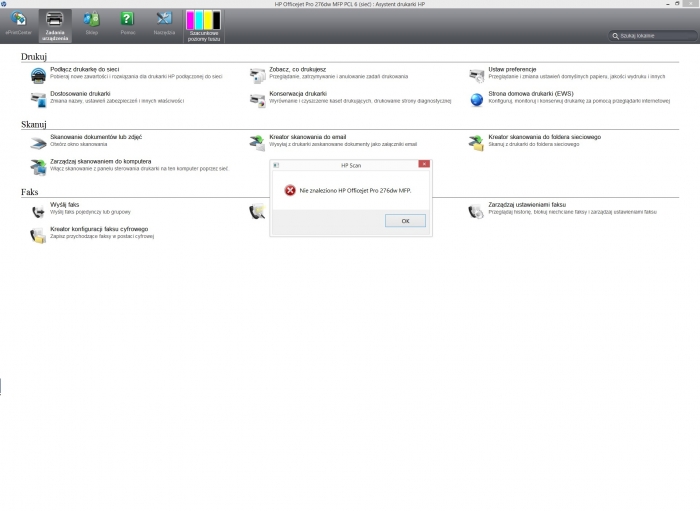Open the Zobacz, co drukujesz link

pyautogui.click(x=298, y=69)
